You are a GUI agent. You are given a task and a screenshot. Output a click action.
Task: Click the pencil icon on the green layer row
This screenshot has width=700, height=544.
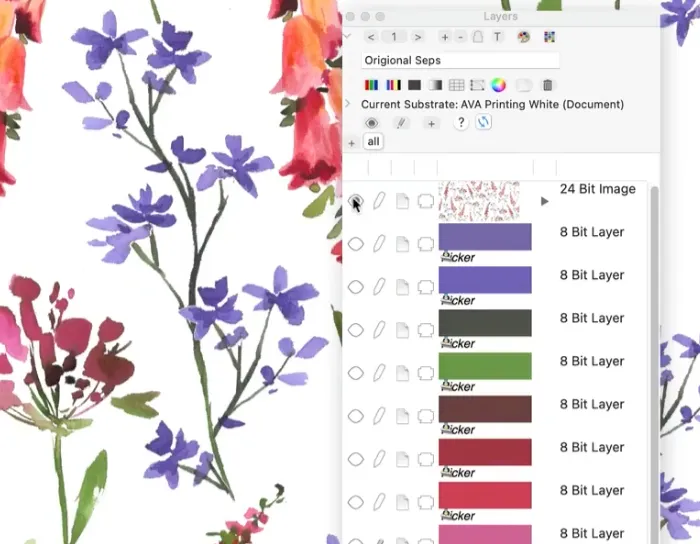pyautogui.click(x=379, y=373)
